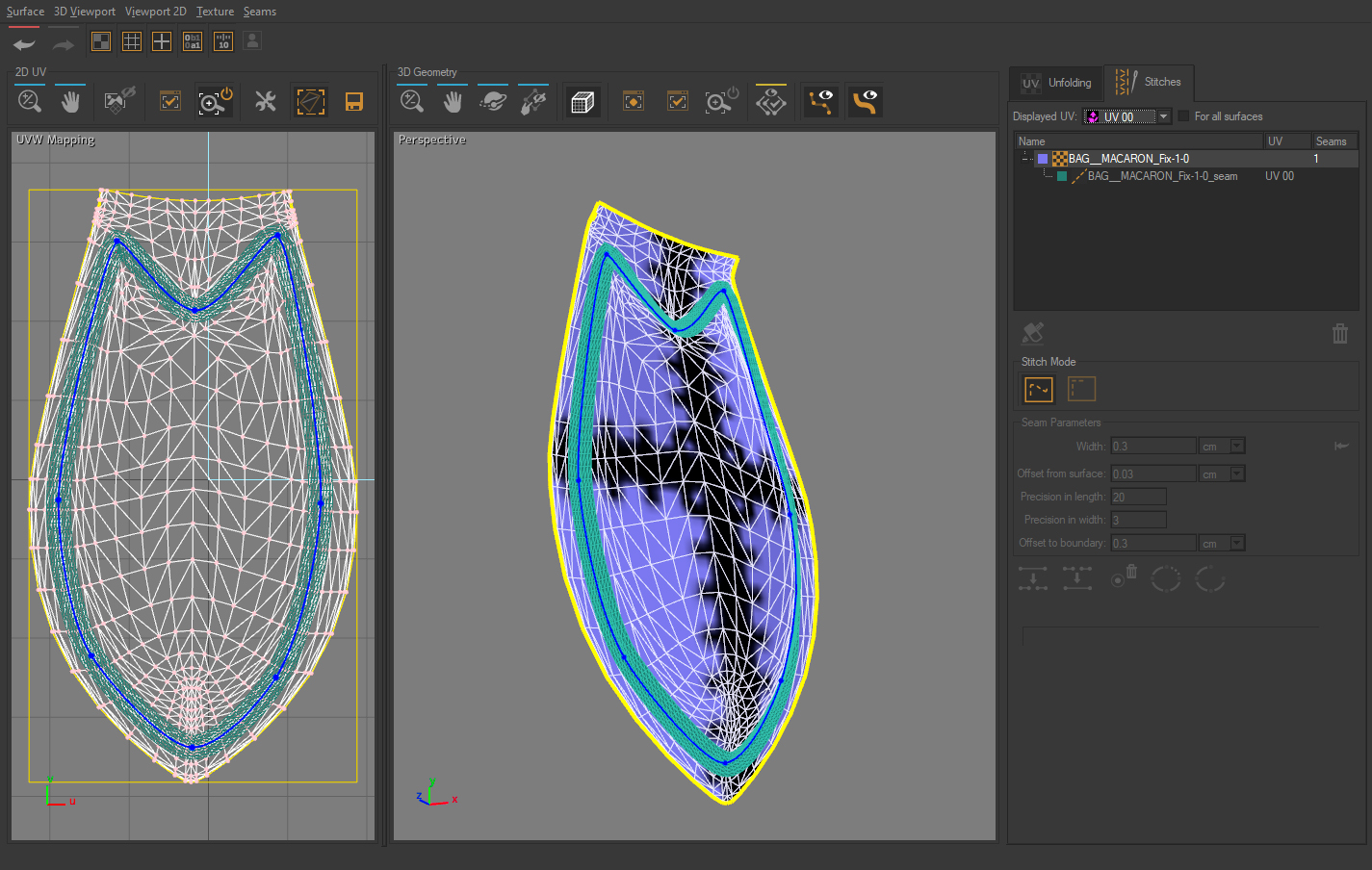Click the undo arrow in the top toolbar

click(24, 43)
